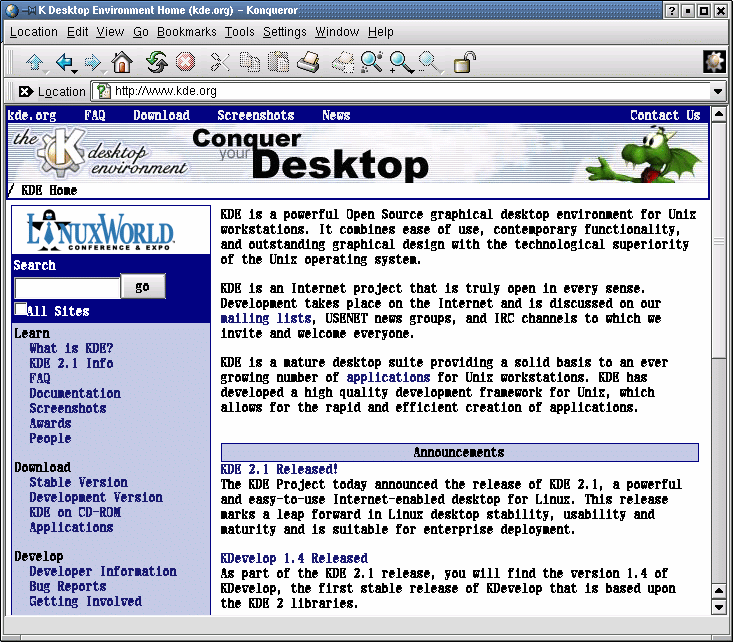Click the Forward arrow icon
The width and height of the screenshot is (733, 642).
[93, 62]
